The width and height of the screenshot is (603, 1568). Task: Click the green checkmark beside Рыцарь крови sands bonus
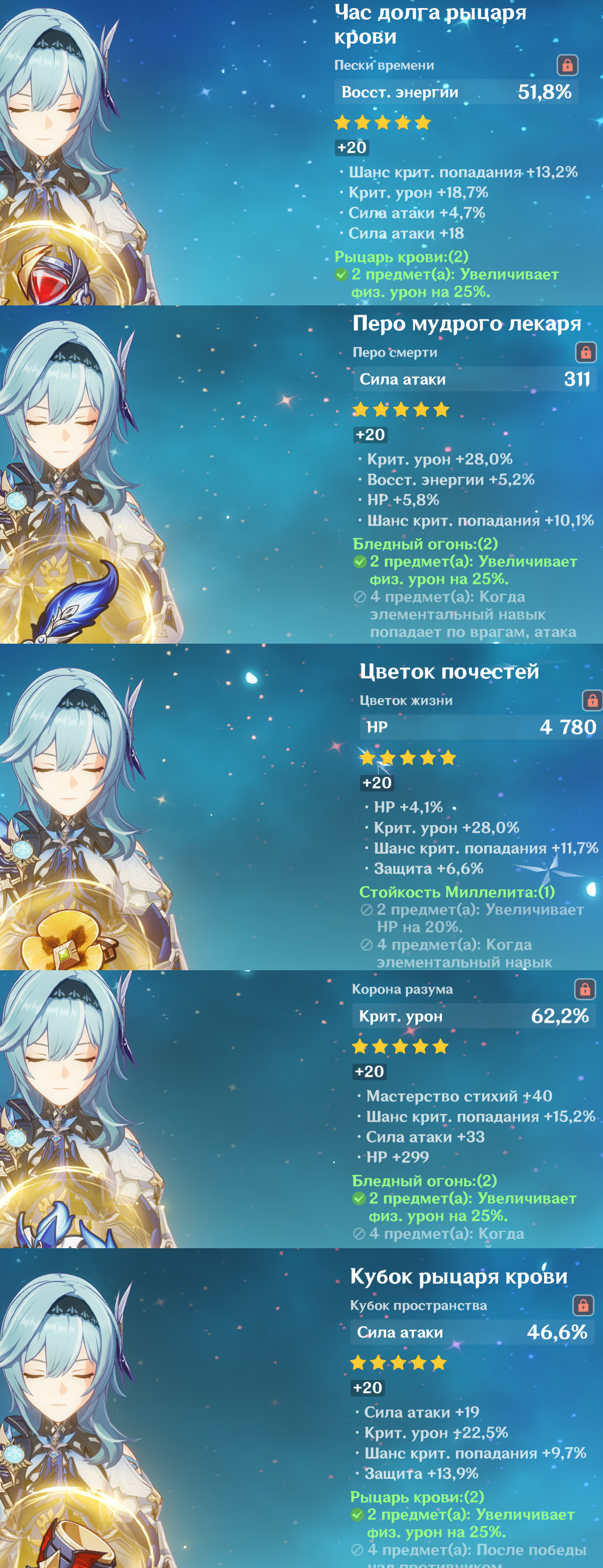tap(341, 274)
